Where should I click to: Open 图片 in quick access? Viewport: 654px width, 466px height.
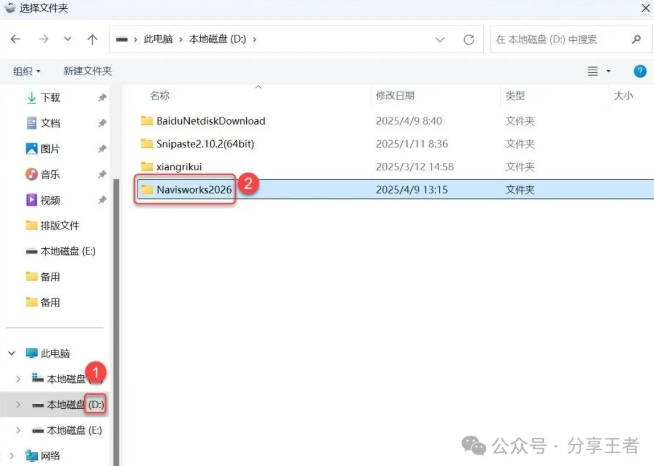(x=50, y=149)
